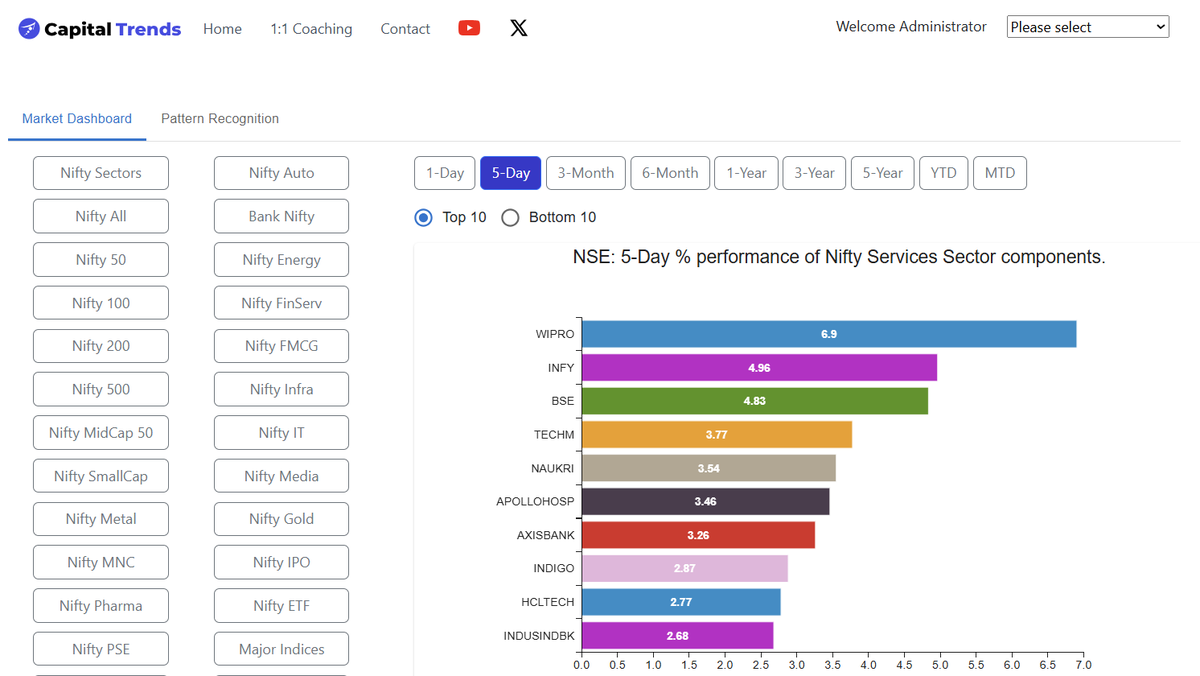Show Nifty Infra sector
Screen dimensions: 1200x676
pyautogui.click(x=281, y=389)
